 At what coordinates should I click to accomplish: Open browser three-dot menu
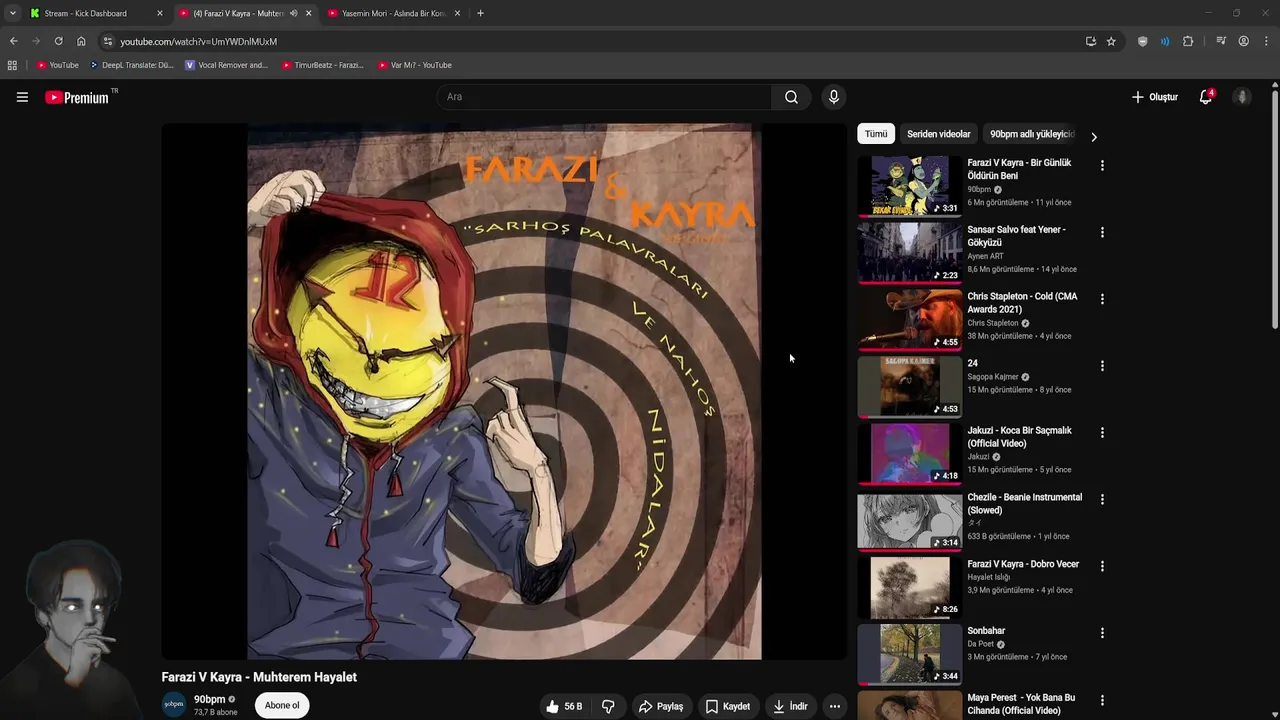coord(1266,41)
